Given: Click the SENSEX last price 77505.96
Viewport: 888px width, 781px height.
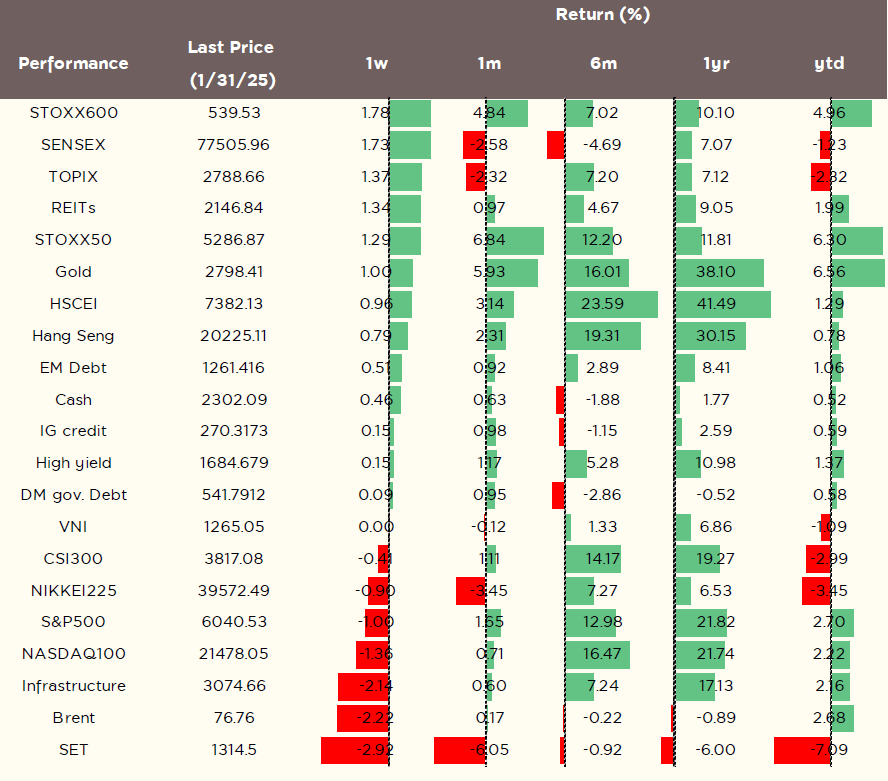Looking at the screenshot, I should coord(233,144).
